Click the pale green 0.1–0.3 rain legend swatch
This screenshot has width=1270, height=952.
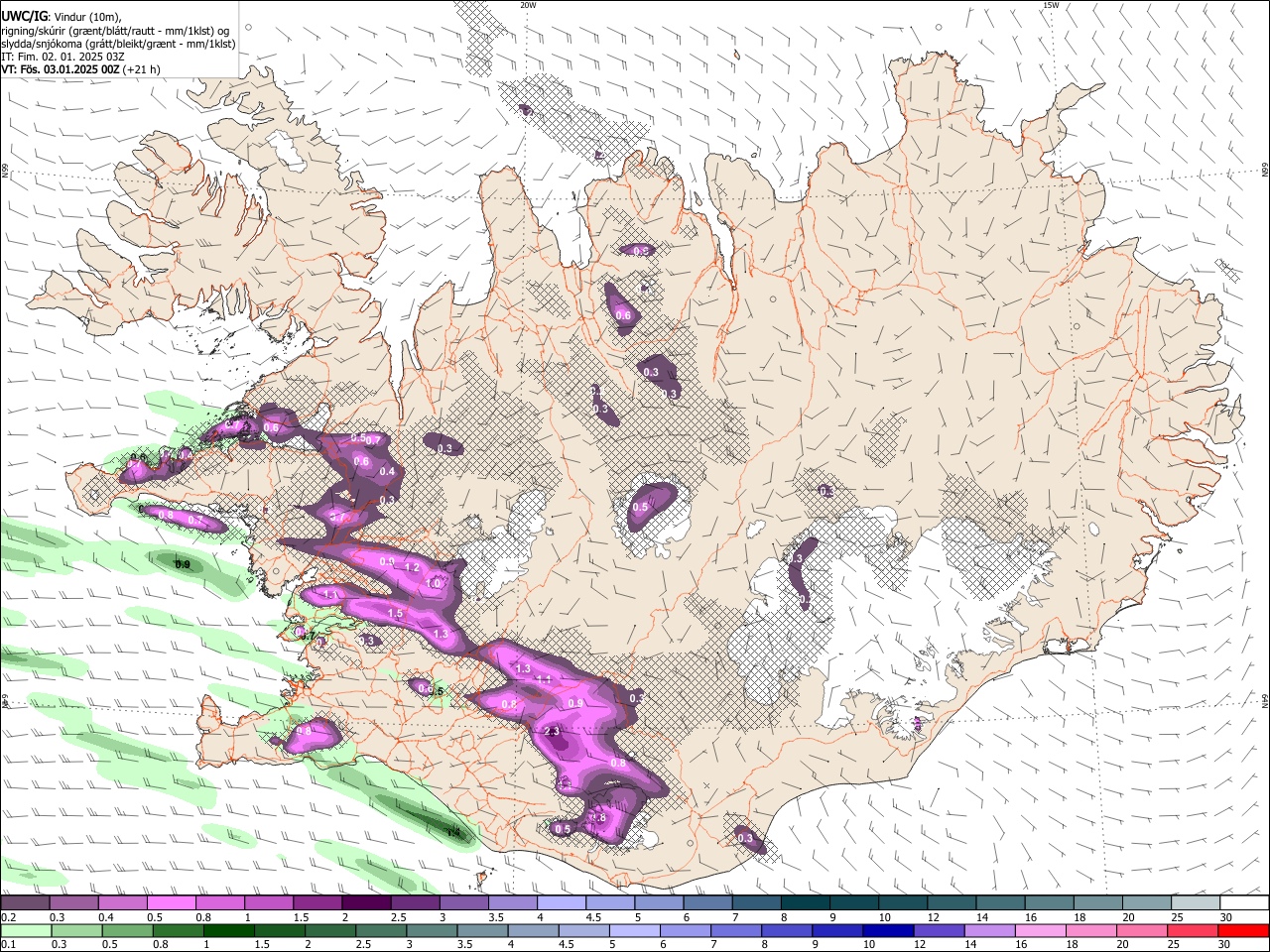(26, 930)
